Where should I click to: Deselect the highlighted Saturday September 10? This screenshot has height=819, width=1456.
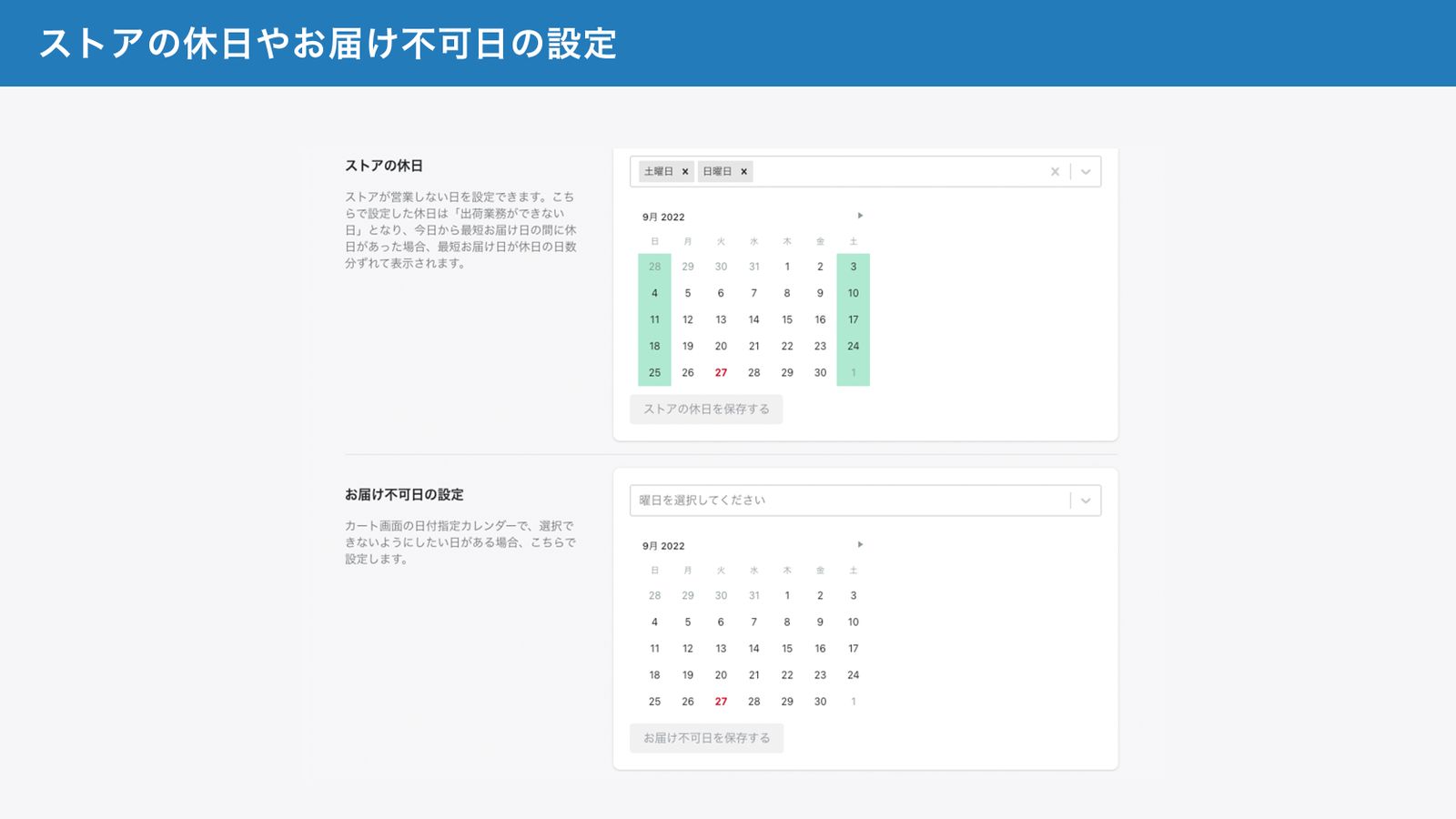click(853, 293)
